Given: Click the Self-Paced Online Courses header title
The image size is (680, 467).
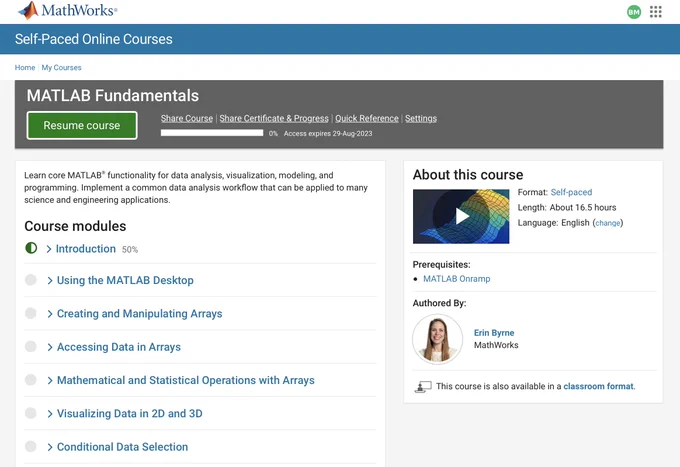Looking at the screenshot, I should 94,39.
